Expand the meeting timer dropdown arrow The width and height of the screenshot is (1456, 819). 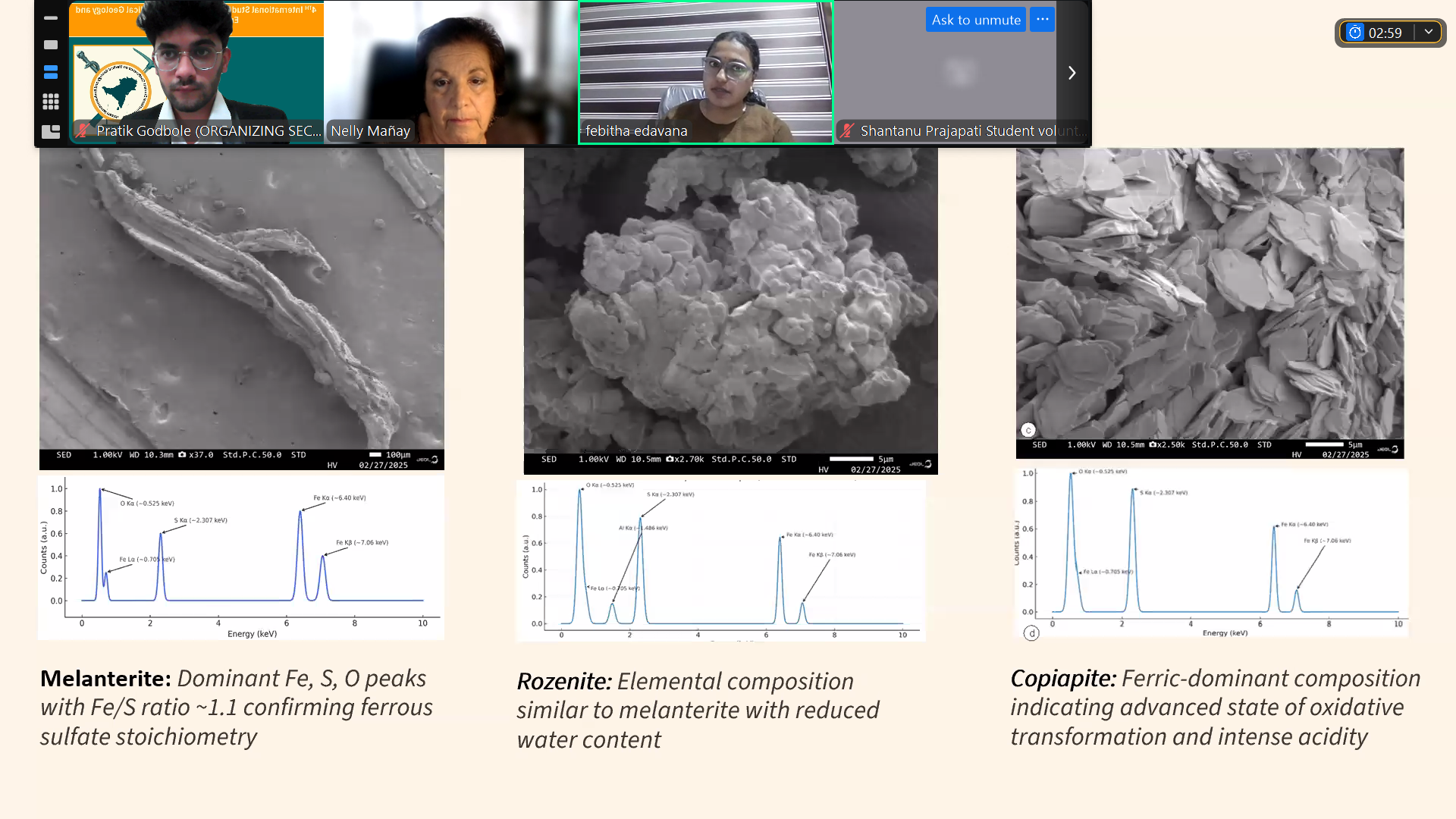1429,32
